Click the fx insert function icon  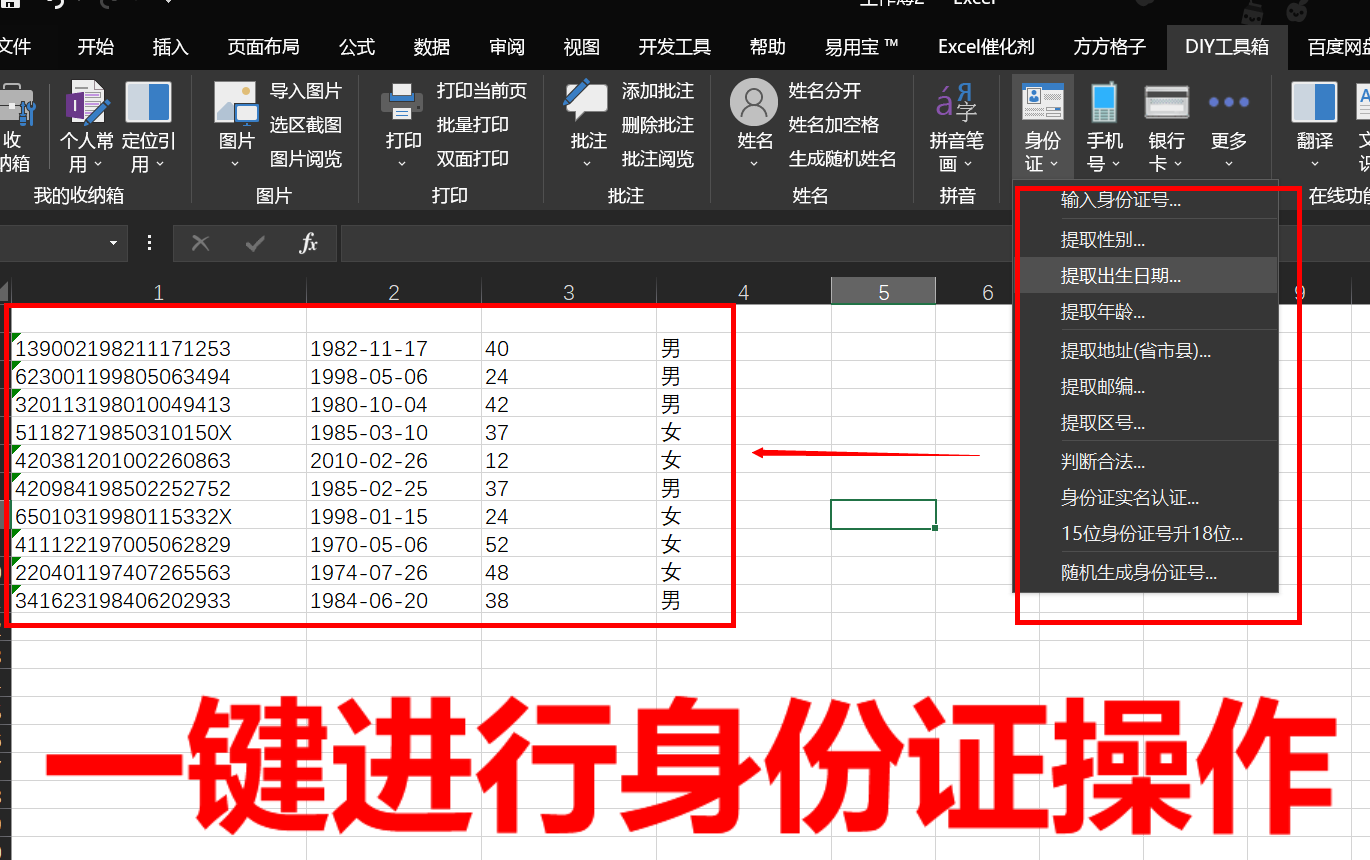click(x=309, y=243)
